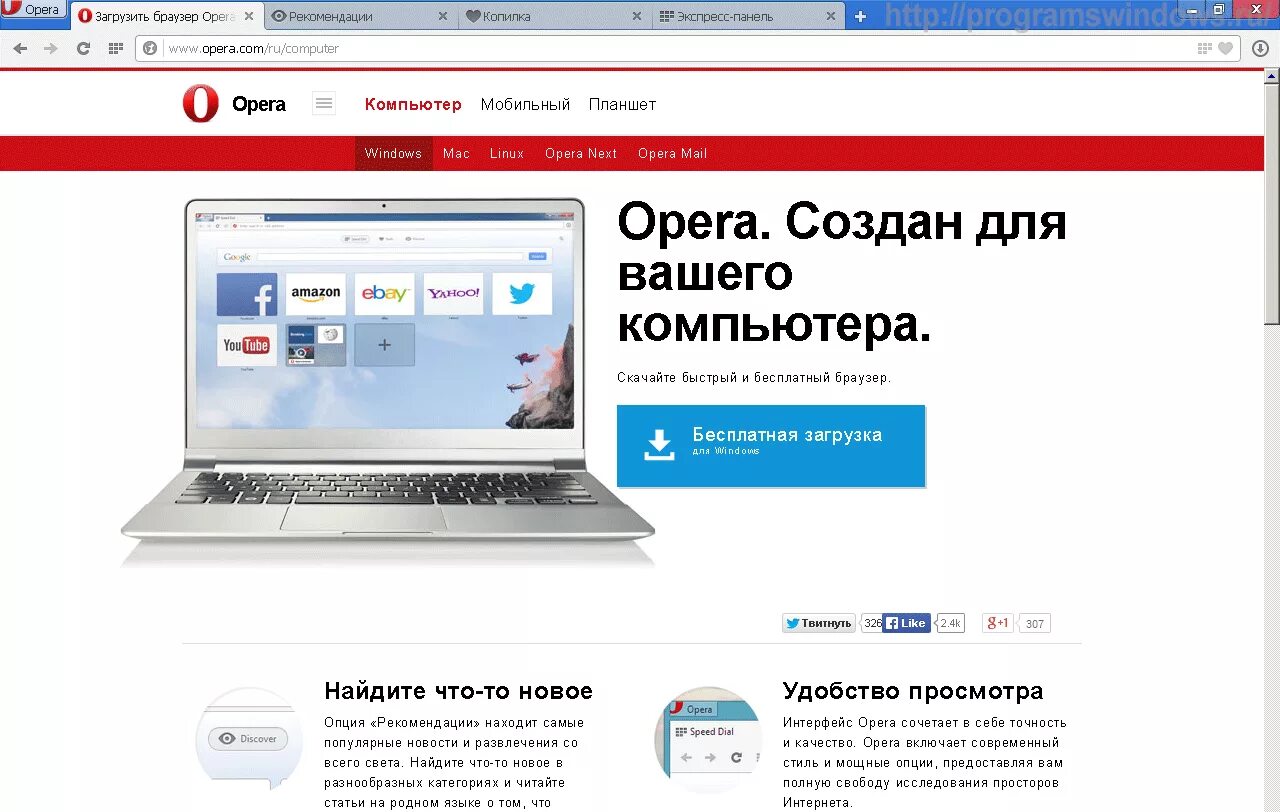Click the Facebook tile on laptop screen
1280x812 pixels.
[247, 295]
